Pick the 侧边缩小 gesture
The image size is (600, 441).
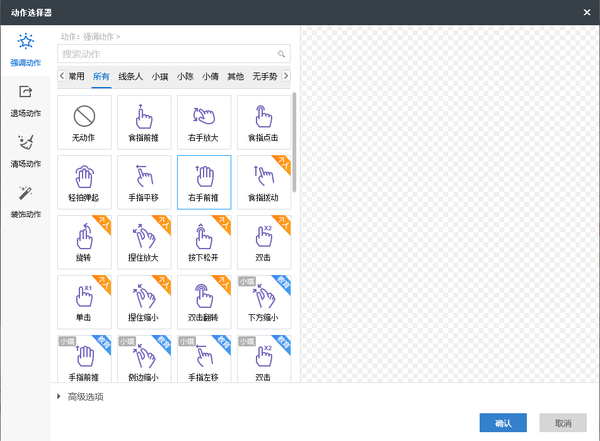click(x=144, y=359)
